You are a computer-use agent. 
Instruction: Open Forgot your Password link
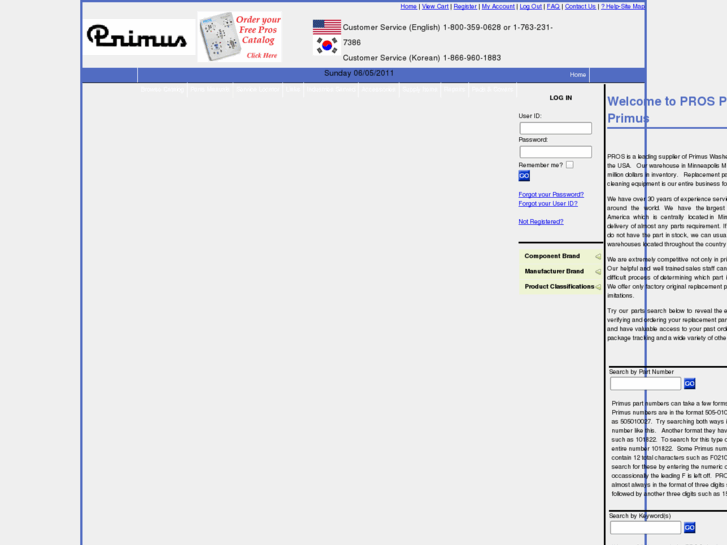(551, 194)
